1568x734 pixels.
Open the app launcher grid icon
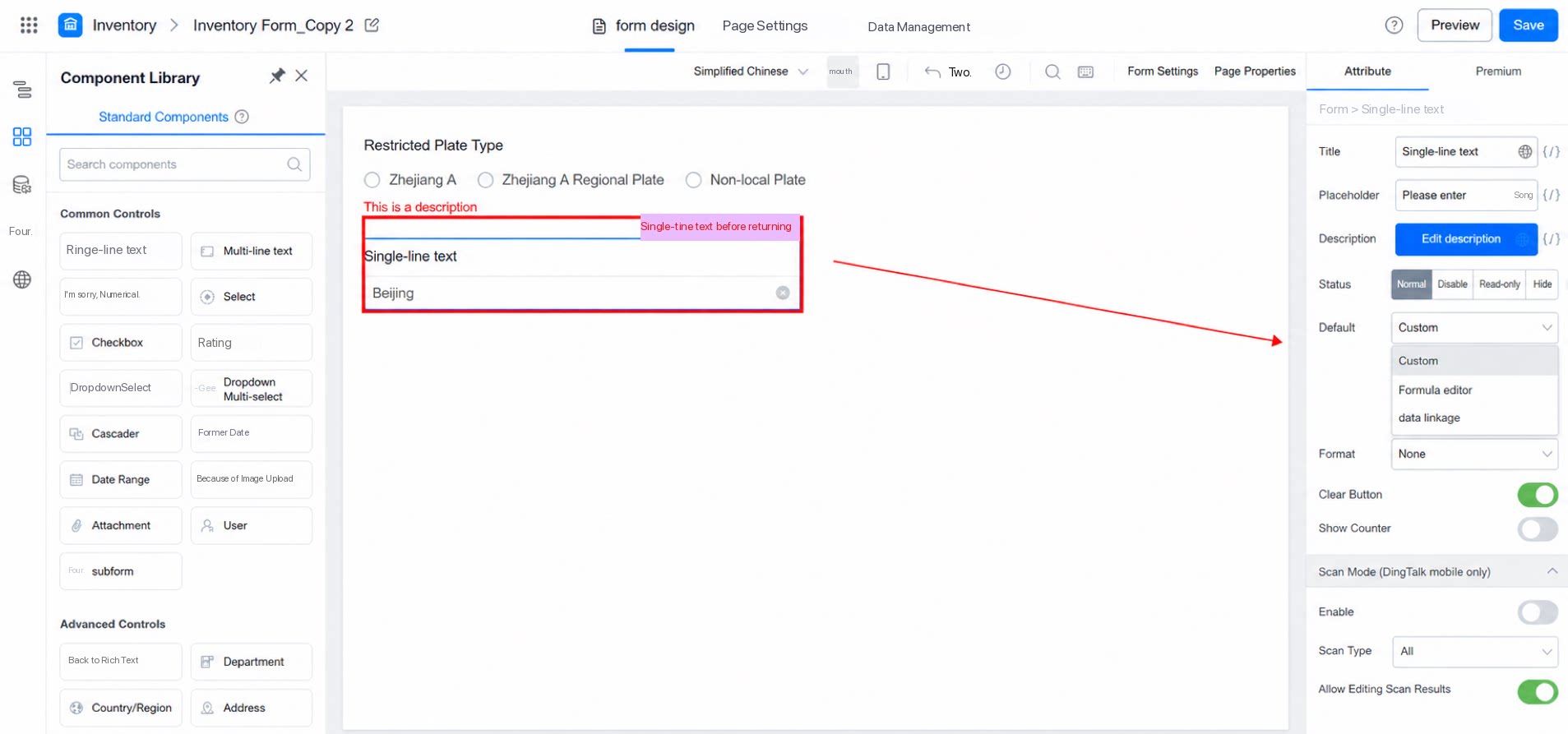(x=29, y=25)
